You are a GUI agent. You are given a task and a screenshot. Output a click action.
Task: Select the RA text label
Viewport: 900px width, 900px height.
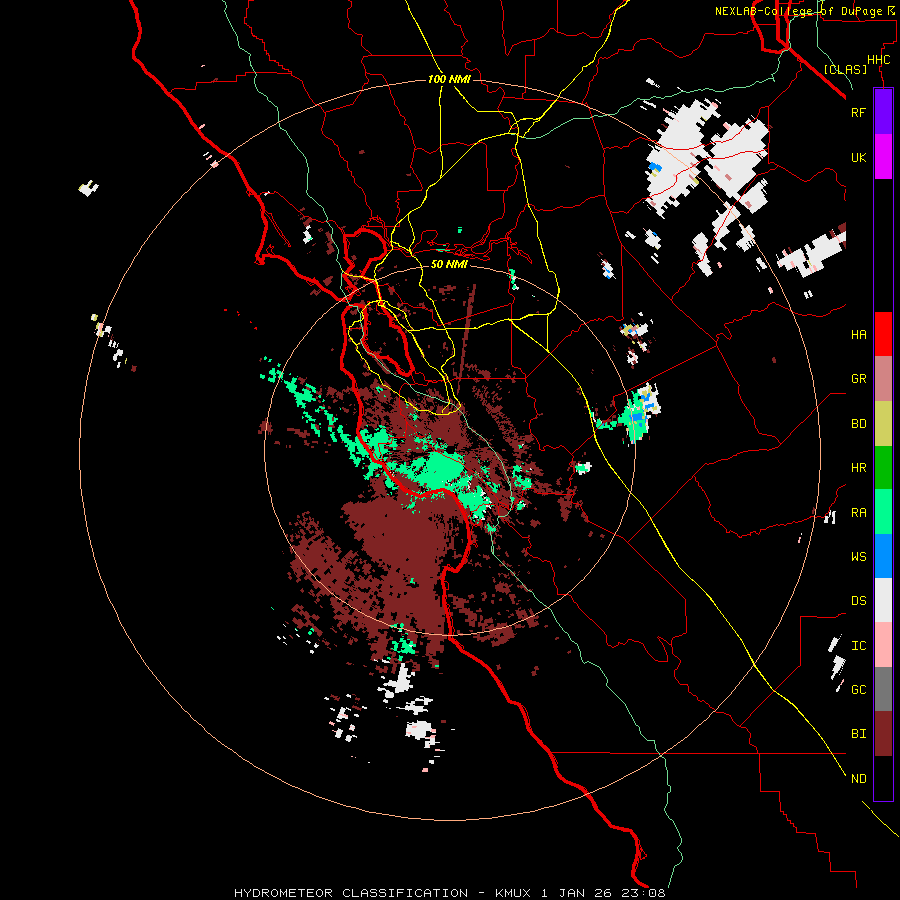858,513
